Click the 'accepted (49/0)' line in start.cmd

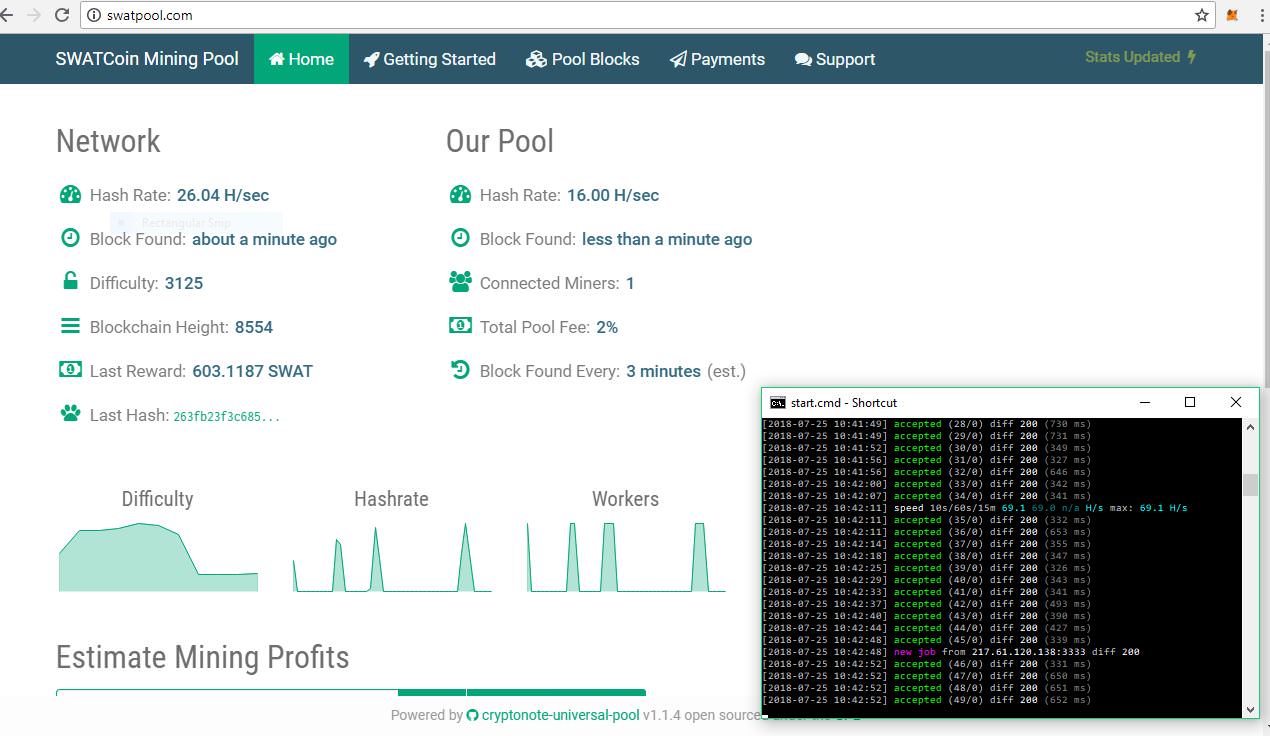(x=928, y=700)
